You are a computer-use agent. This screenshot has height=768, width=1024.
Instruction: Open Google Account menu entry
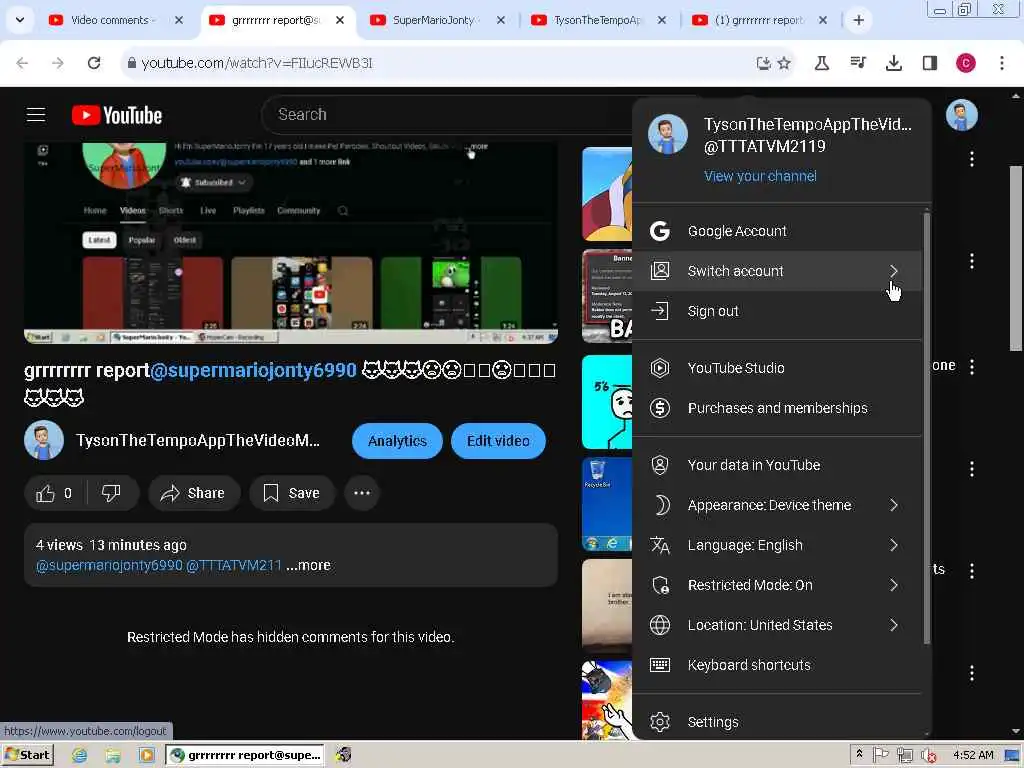(x=777, y=231)
